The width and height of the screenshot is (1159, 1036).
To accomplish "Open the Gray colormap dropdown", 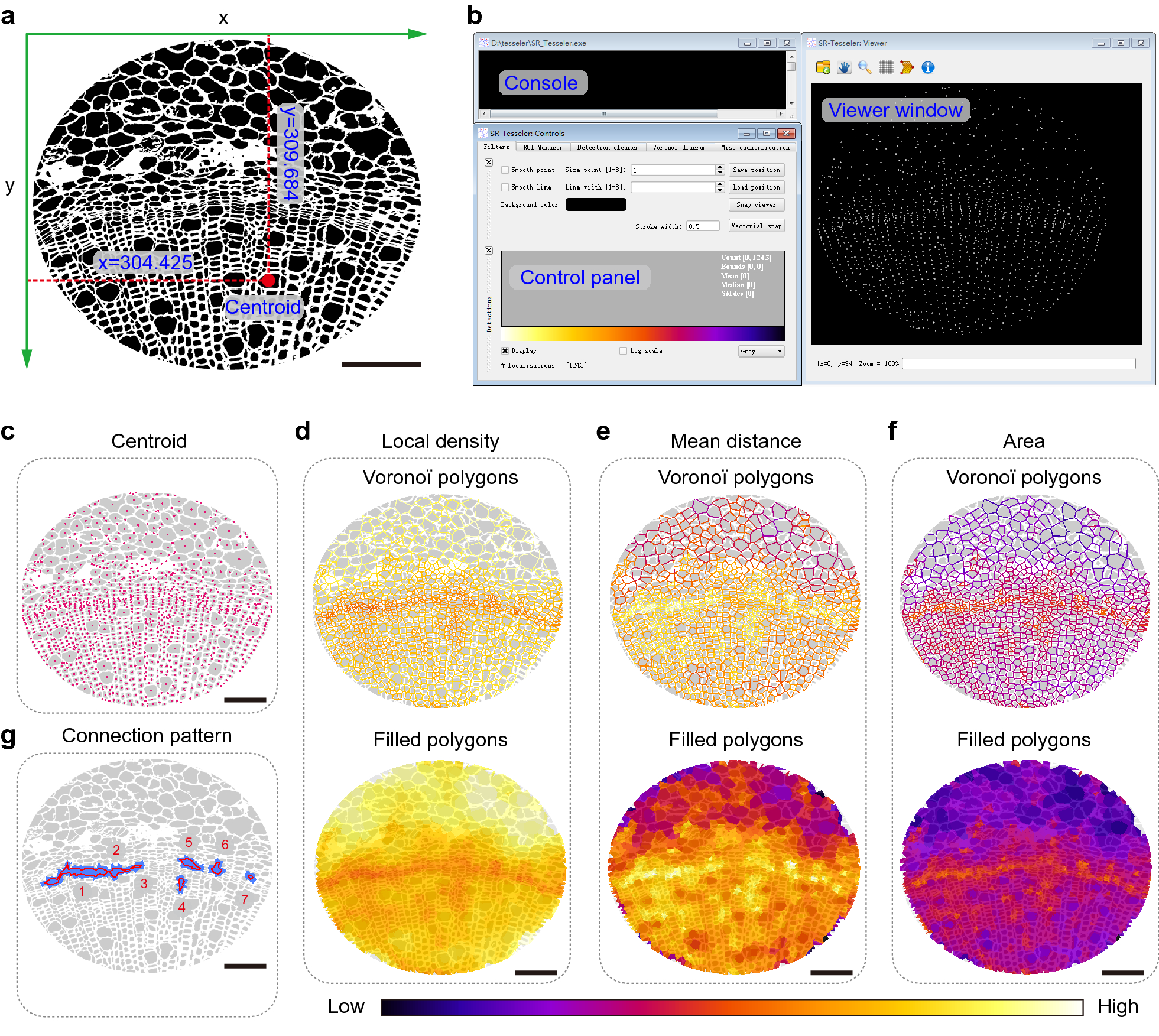I will pos(761,351).
